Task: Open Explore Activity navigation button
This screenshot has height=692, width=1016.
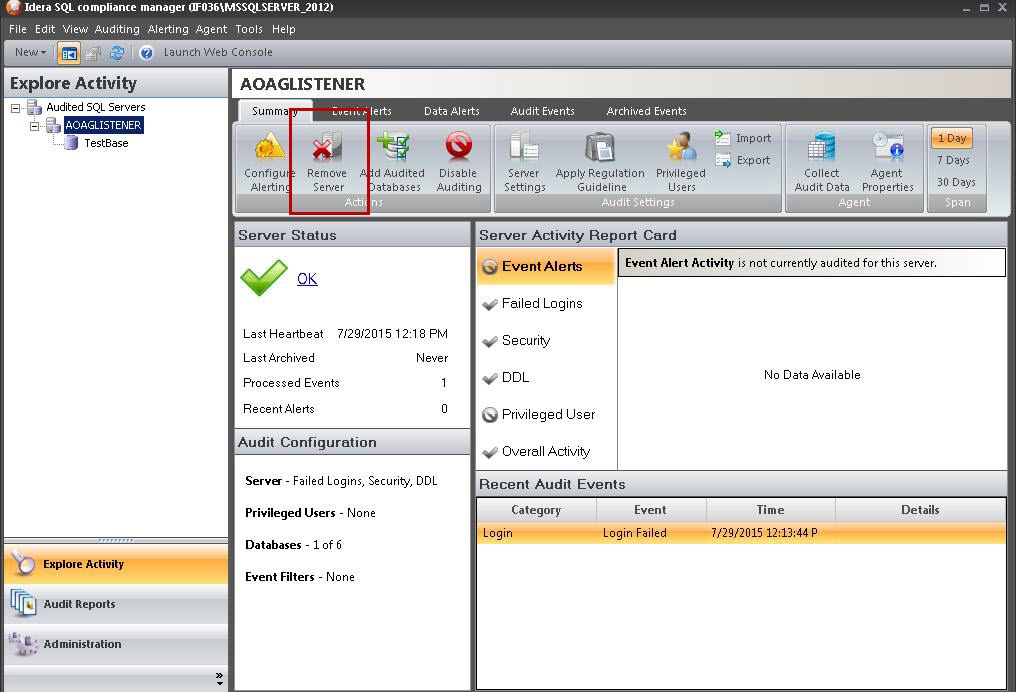Action: click(116, 564)
